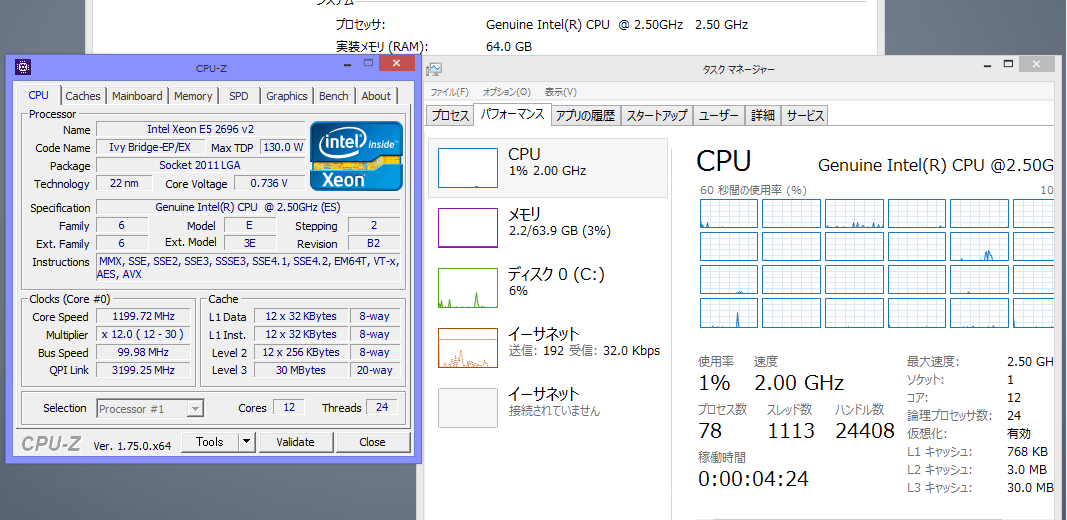This screenshot has width=1067, height=520.
Task: Click the Ext. Model value 3E
Action: pos(250,243)
